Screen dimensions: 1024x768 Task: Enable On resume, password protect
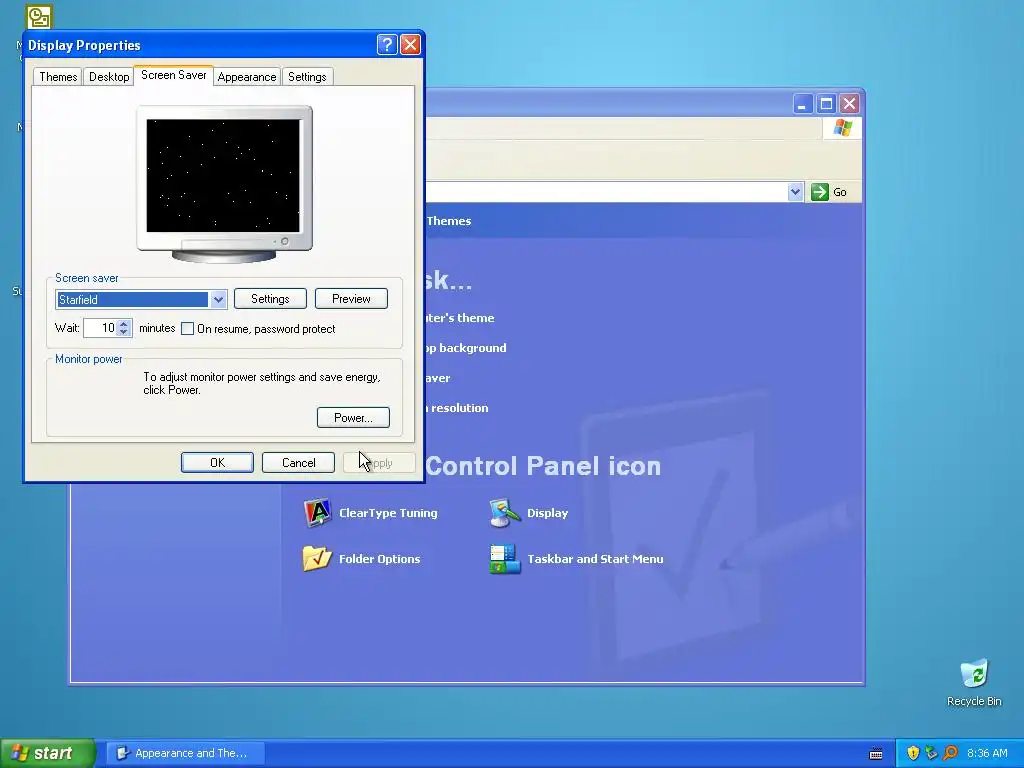click(x=187, y=328)
